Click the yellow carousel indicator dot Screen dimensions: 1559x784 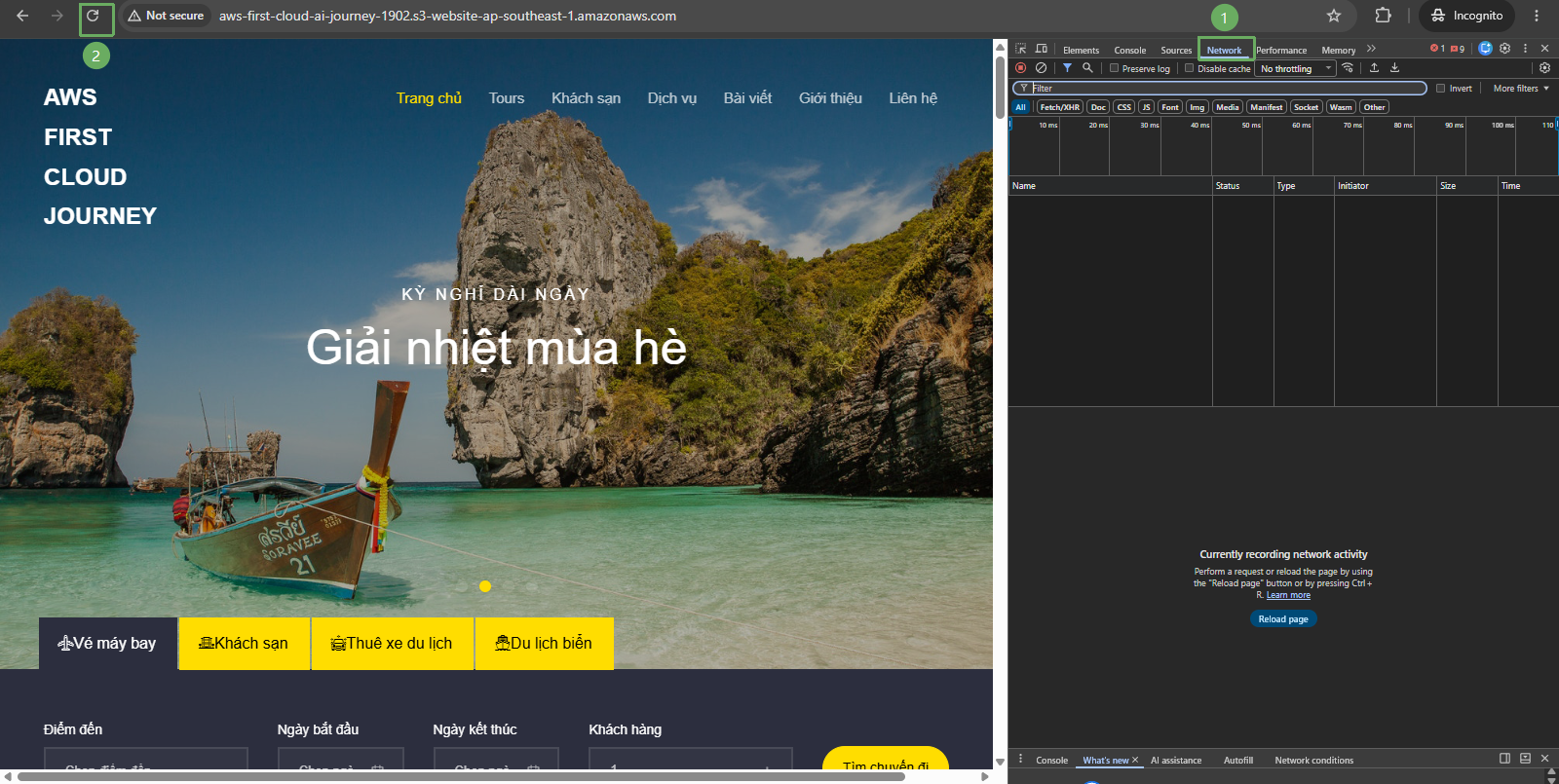485,586
